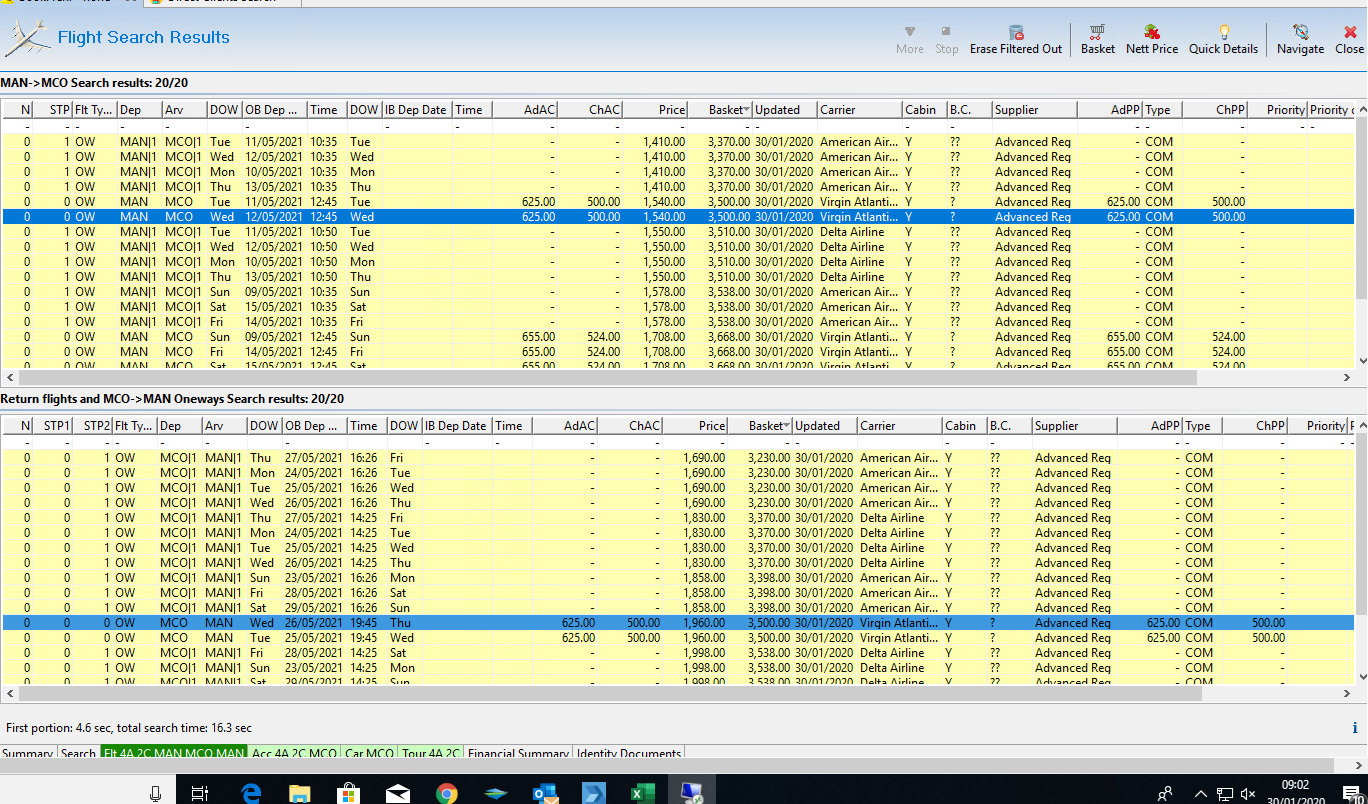Click the outbound grid's scroll-down arrow
The height and width of the screenshot is (804, 1368).
coord(1360,361)
